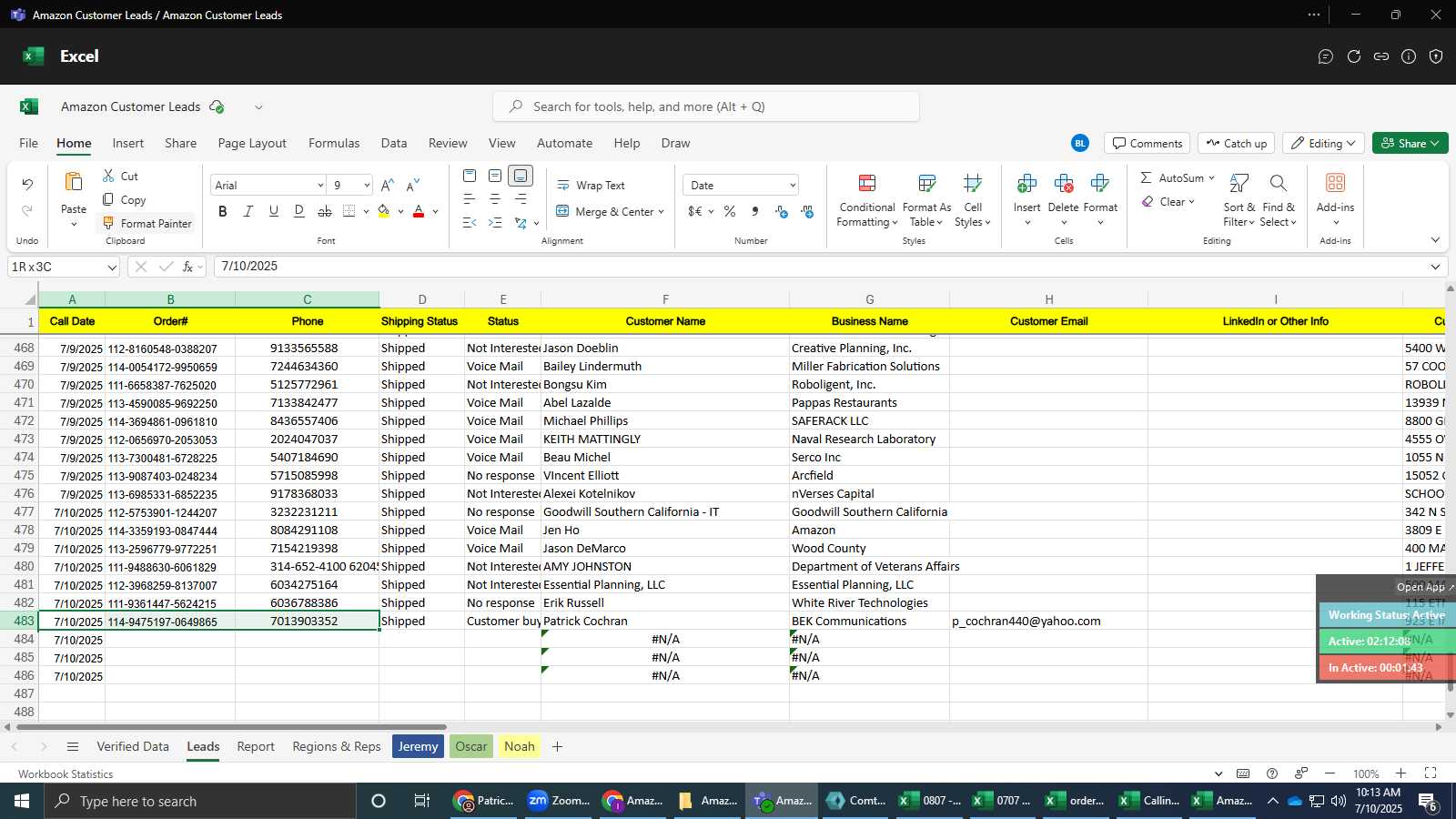Open the Editing mode dropdown

[x=1324, y=143]
